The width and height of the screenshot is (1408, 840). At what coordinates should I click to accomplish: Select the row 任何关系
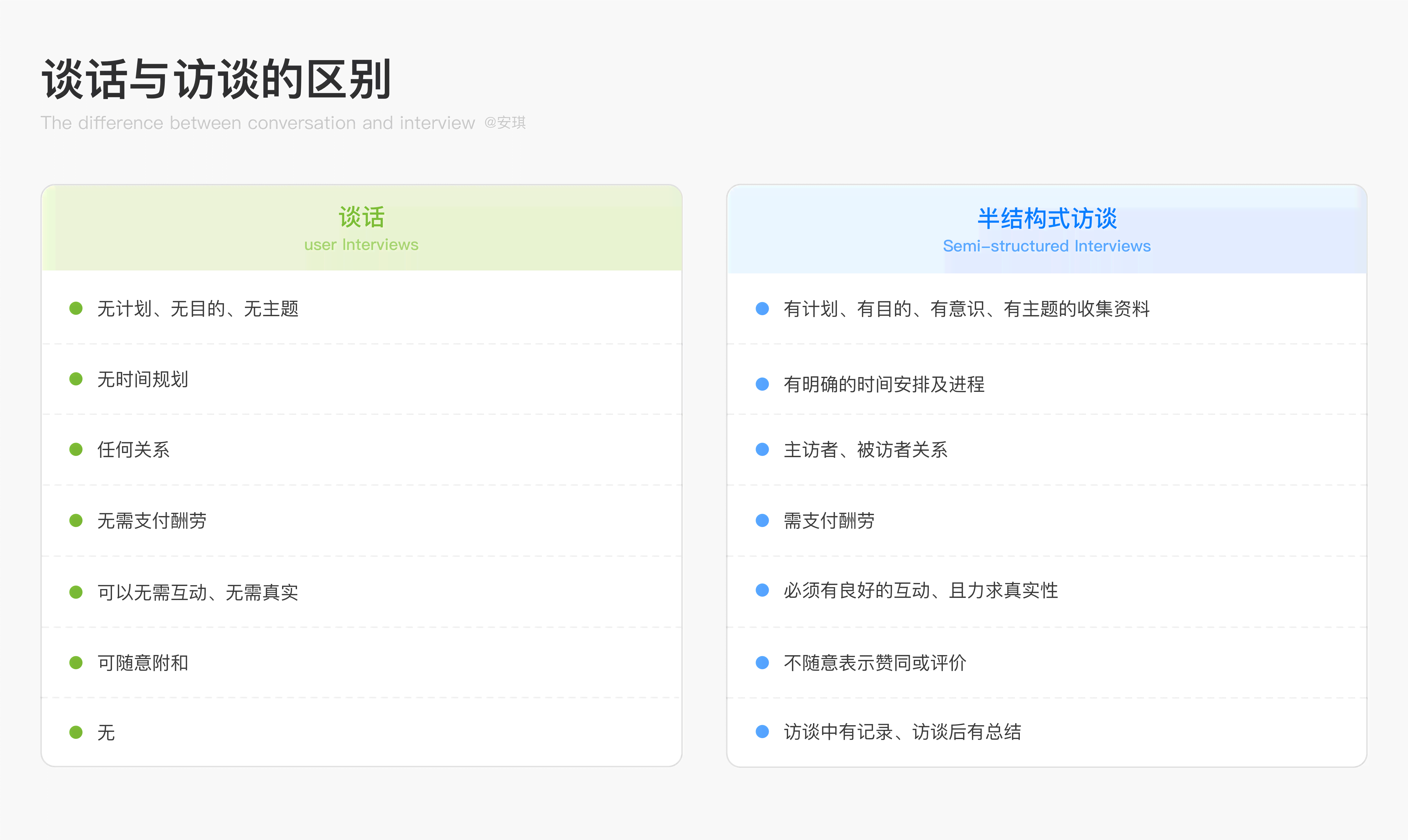tap(361, 449)
